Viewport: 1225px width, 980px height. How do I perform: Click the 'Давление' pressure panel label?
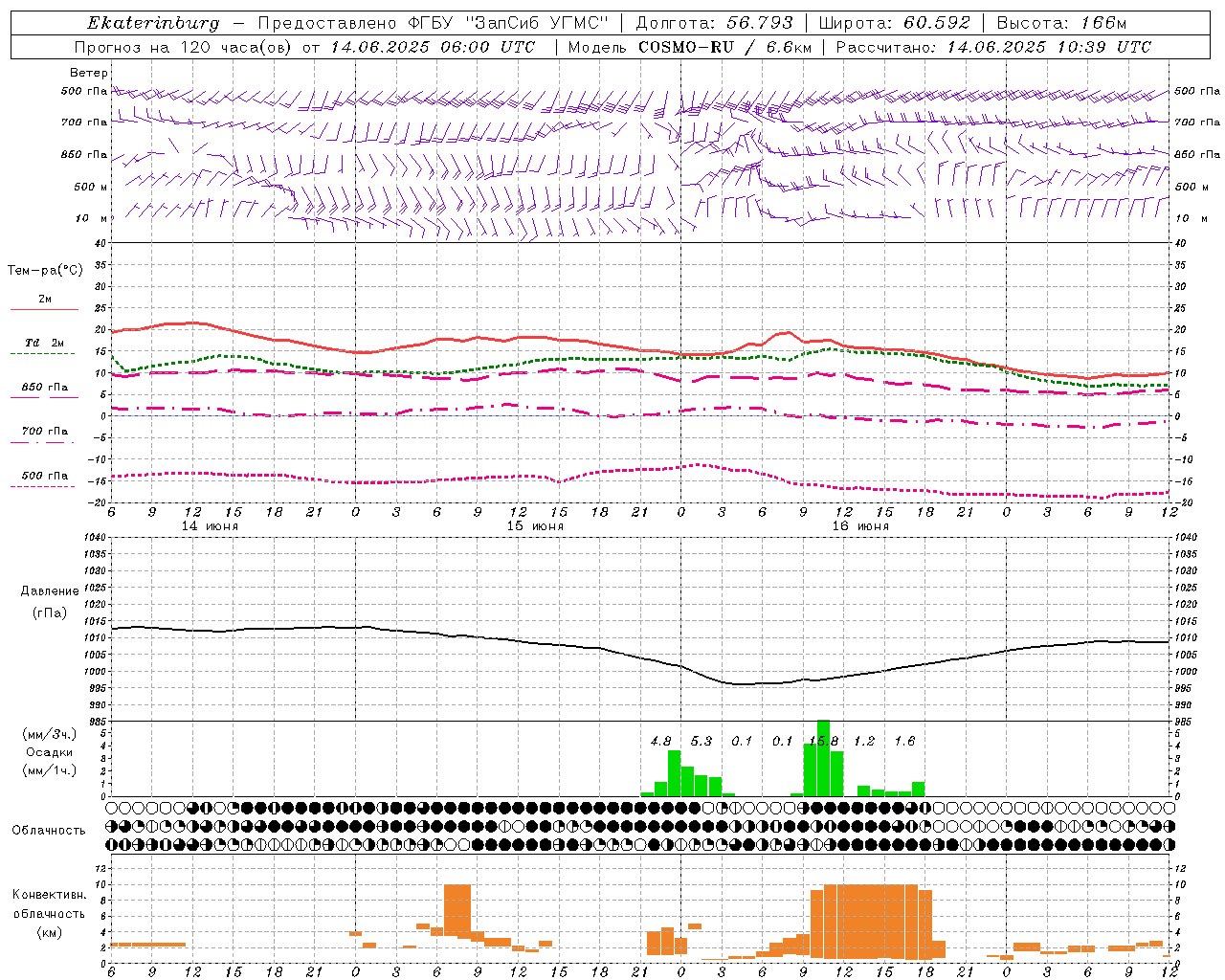50,591
